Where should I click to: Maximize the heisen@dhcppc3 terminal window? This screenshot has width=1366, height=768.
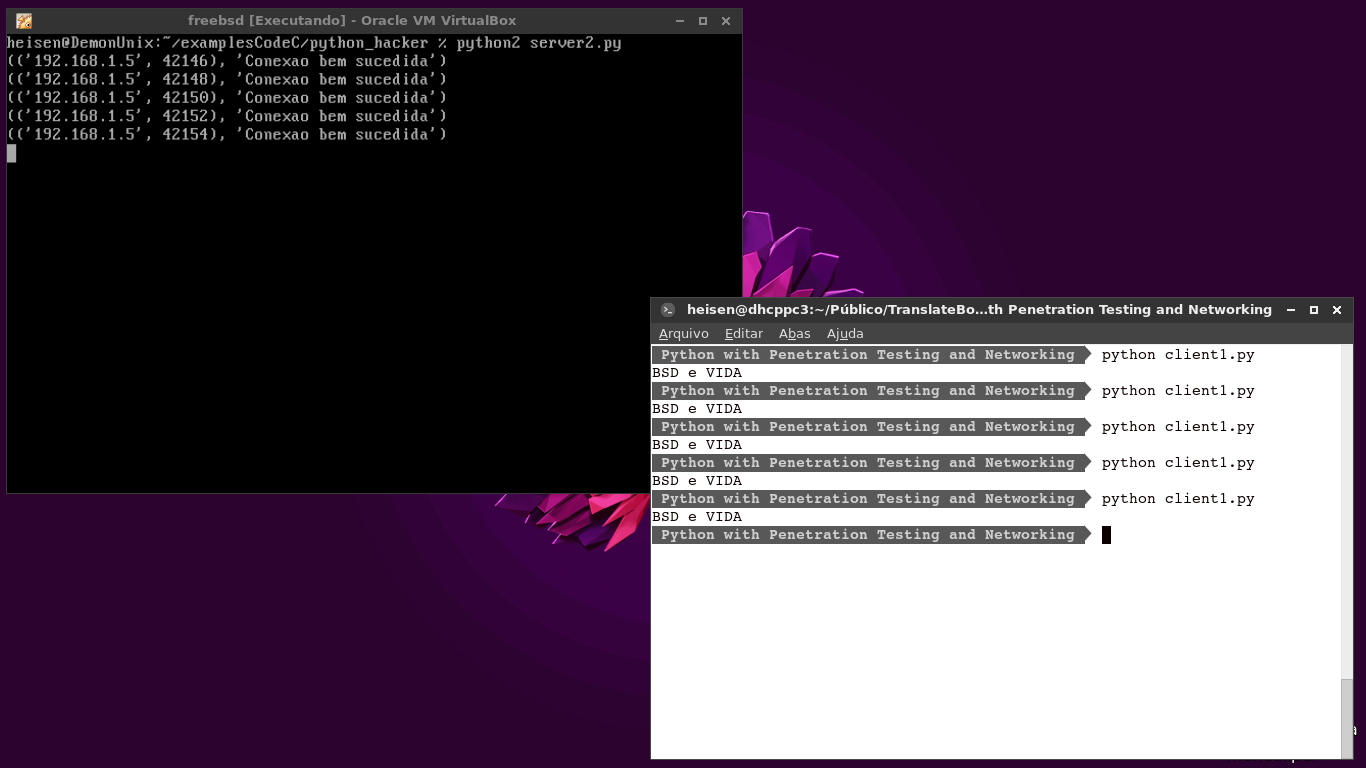pos(1314,310)
